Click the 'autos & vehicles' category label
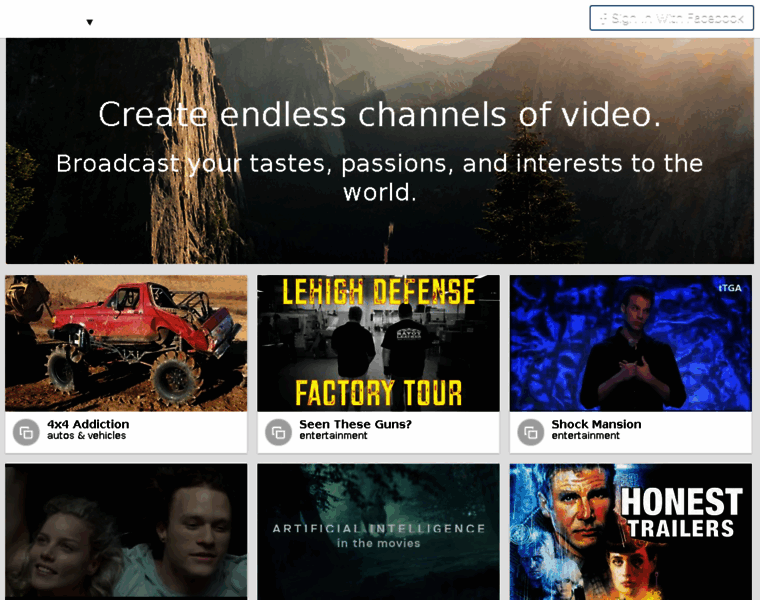The width and height of the screenshot is (760, 600). click(x=86, y=436)
